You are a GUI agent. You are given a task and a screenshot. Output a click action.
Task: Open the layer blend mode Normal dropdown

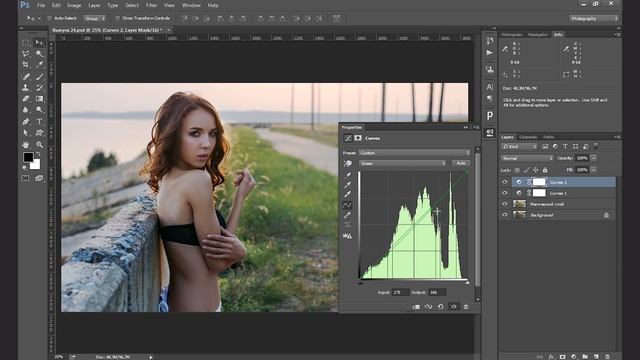(527, 158)
